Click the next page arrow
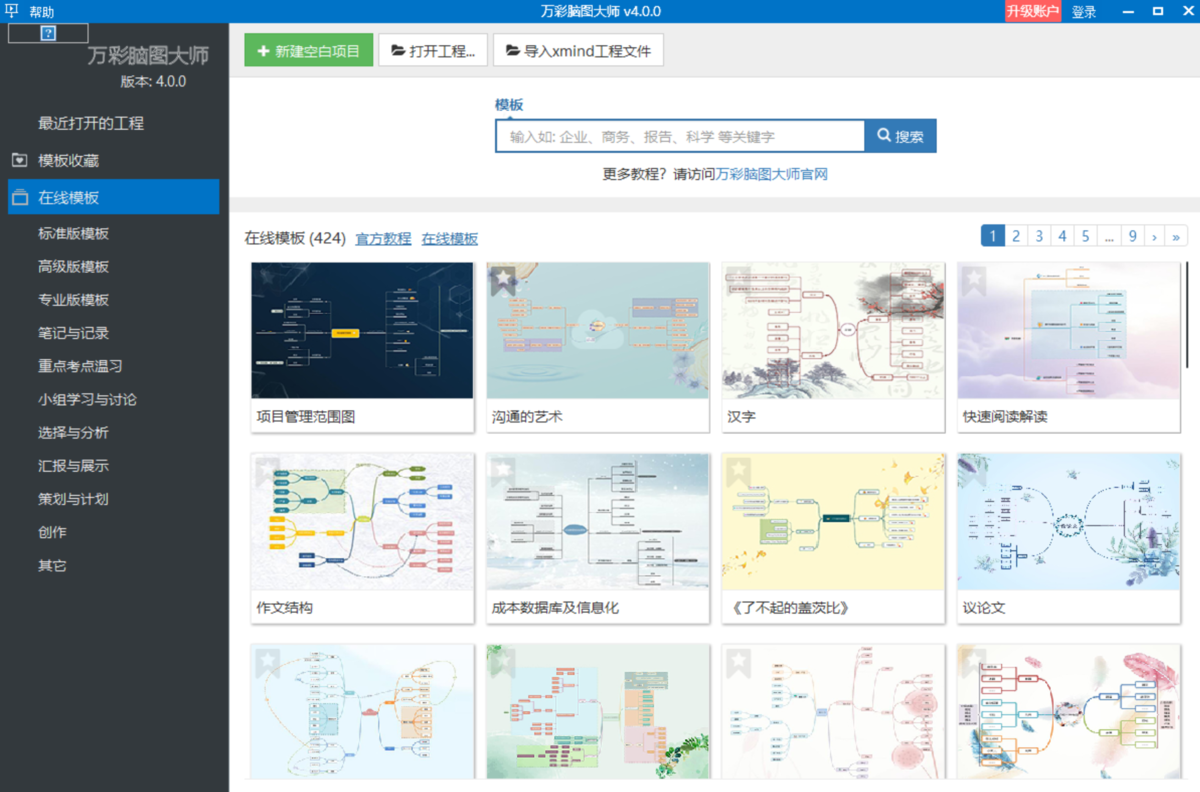The width and height of the screenshot is (1200, 792). tap(1154, 236)
